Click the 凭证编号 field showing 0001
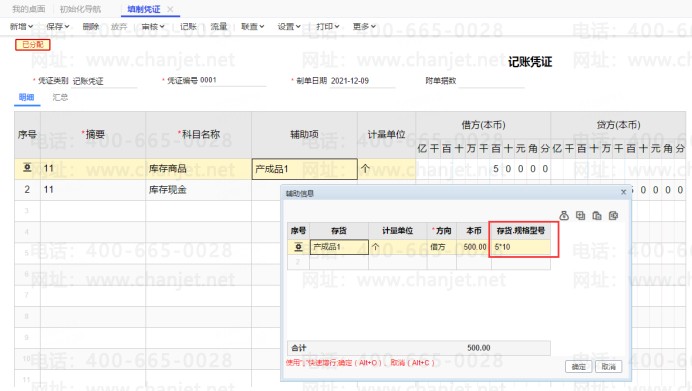 (x=233, y=80)
